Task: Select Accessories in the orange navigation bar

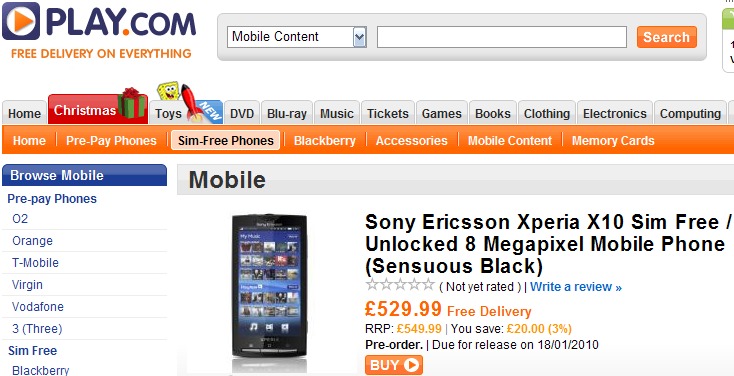Action: coord(411,140)
